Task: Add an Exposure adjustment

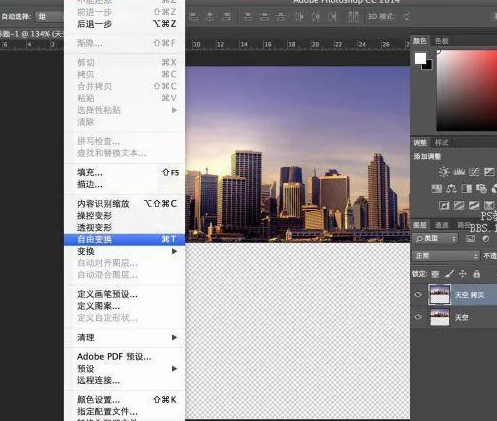Action: [x=489, y=172]
